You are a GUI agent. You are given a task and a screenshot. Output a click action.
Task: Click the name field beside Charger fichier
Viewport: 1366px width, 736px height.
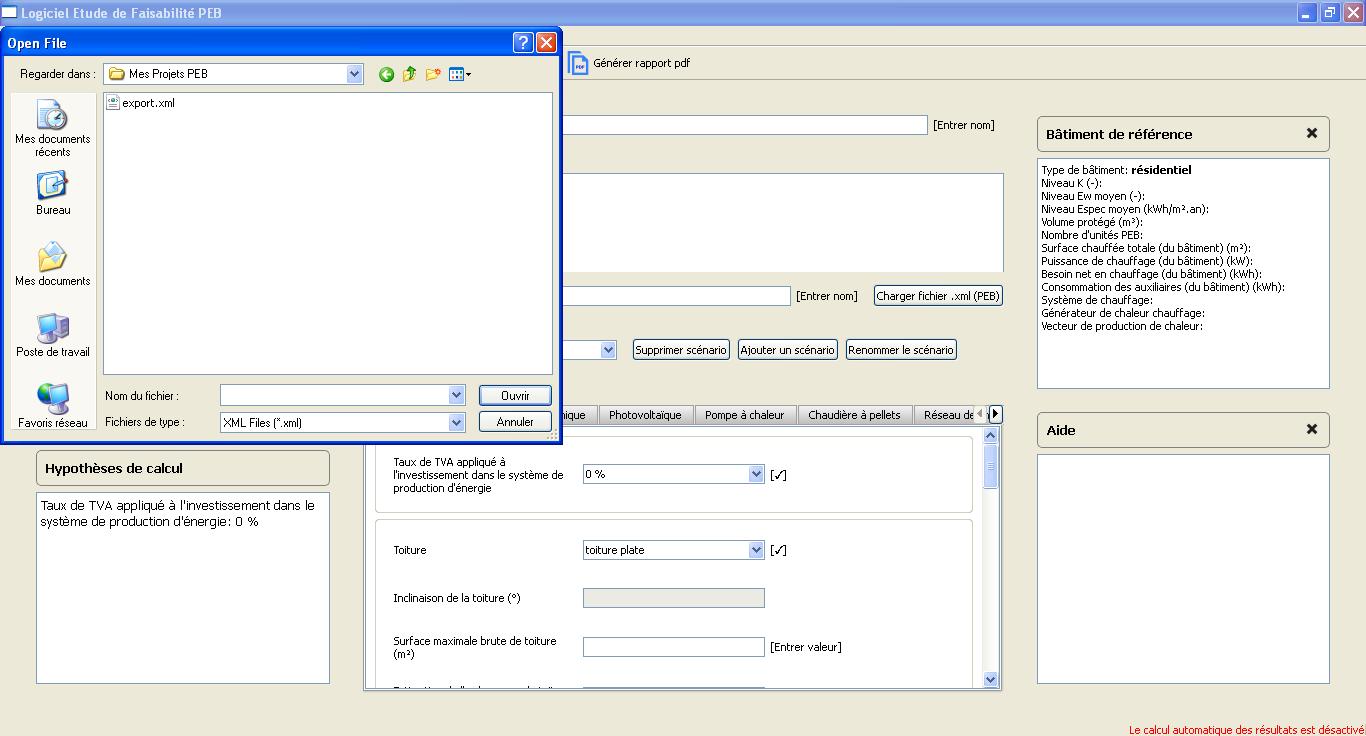[x=676, y=296]
